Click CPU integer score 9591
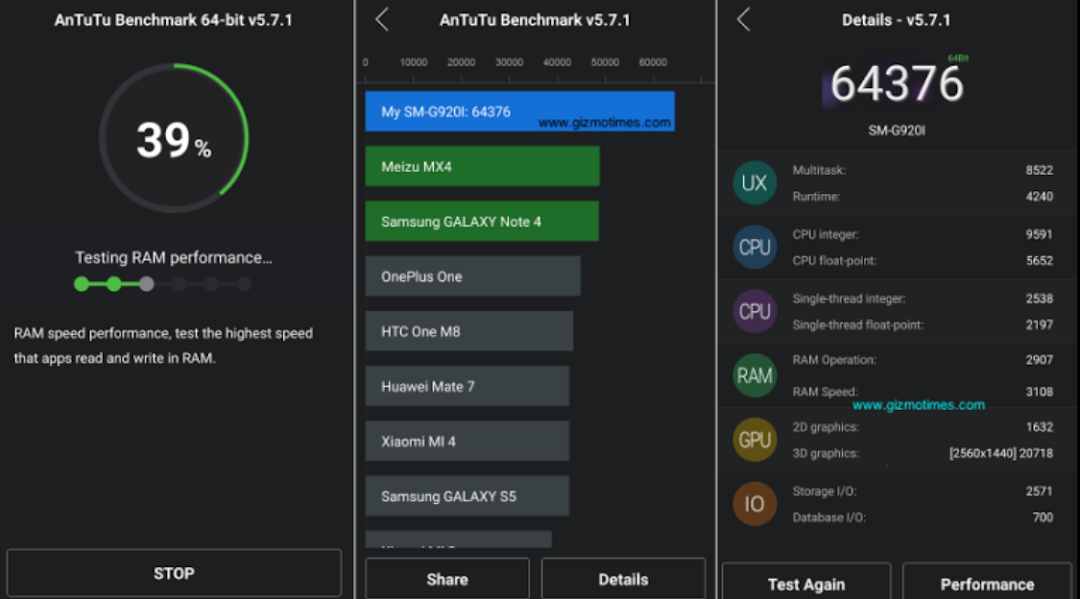The height and width of the screenshot is (599, 1080). click(x=1039, y=234)
